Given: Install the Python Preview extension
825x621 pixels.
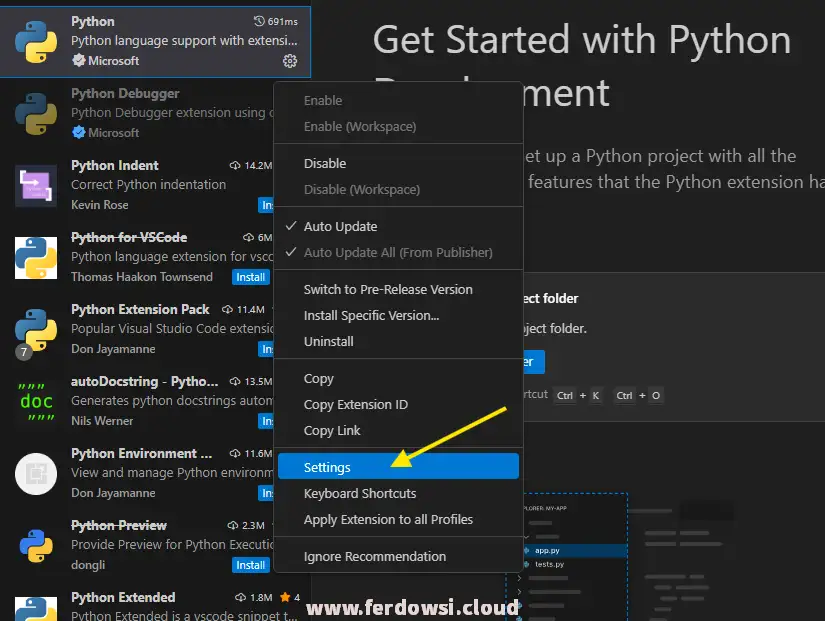Looking at the screenshot, I should (x=250, y=565).
